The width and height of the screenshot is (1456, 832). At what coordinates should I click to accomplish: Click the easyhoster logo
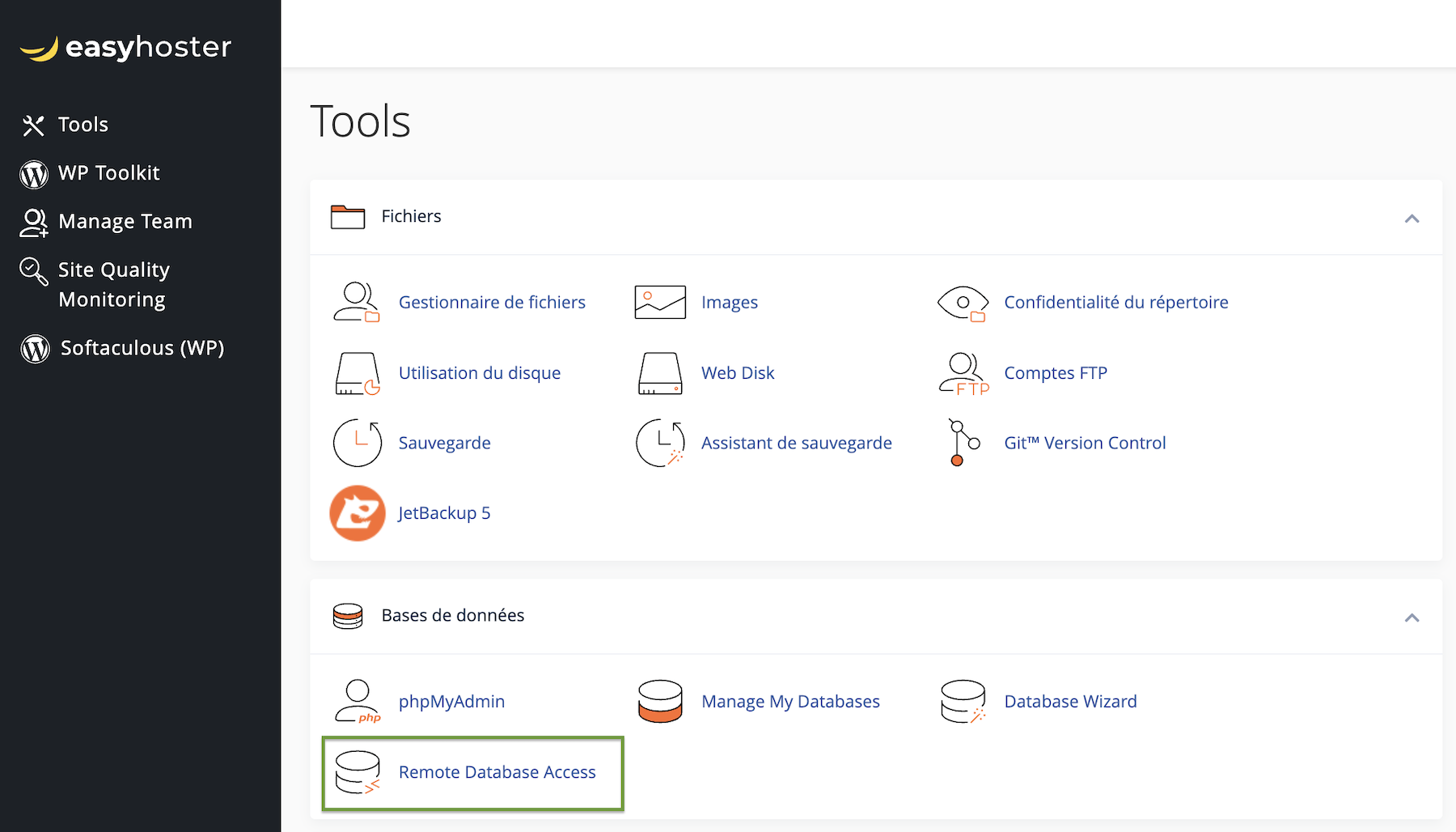coord(125,48)
